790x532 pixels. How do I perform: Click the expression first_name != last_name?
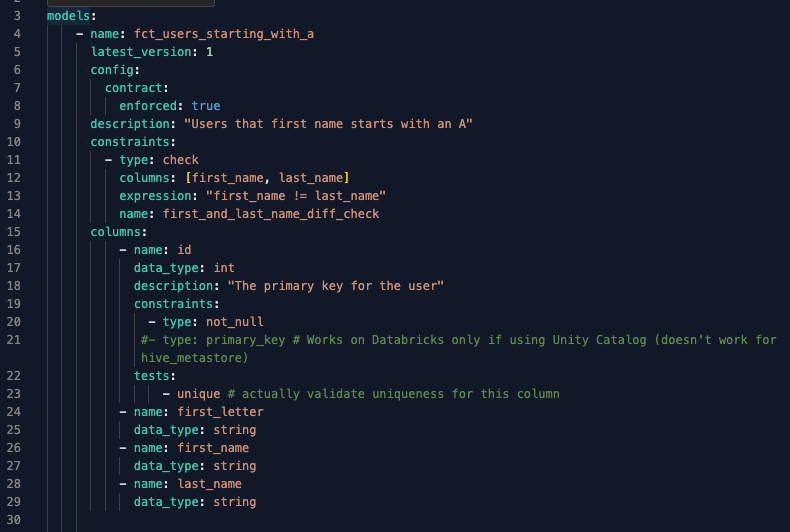[x=296, y=196]
